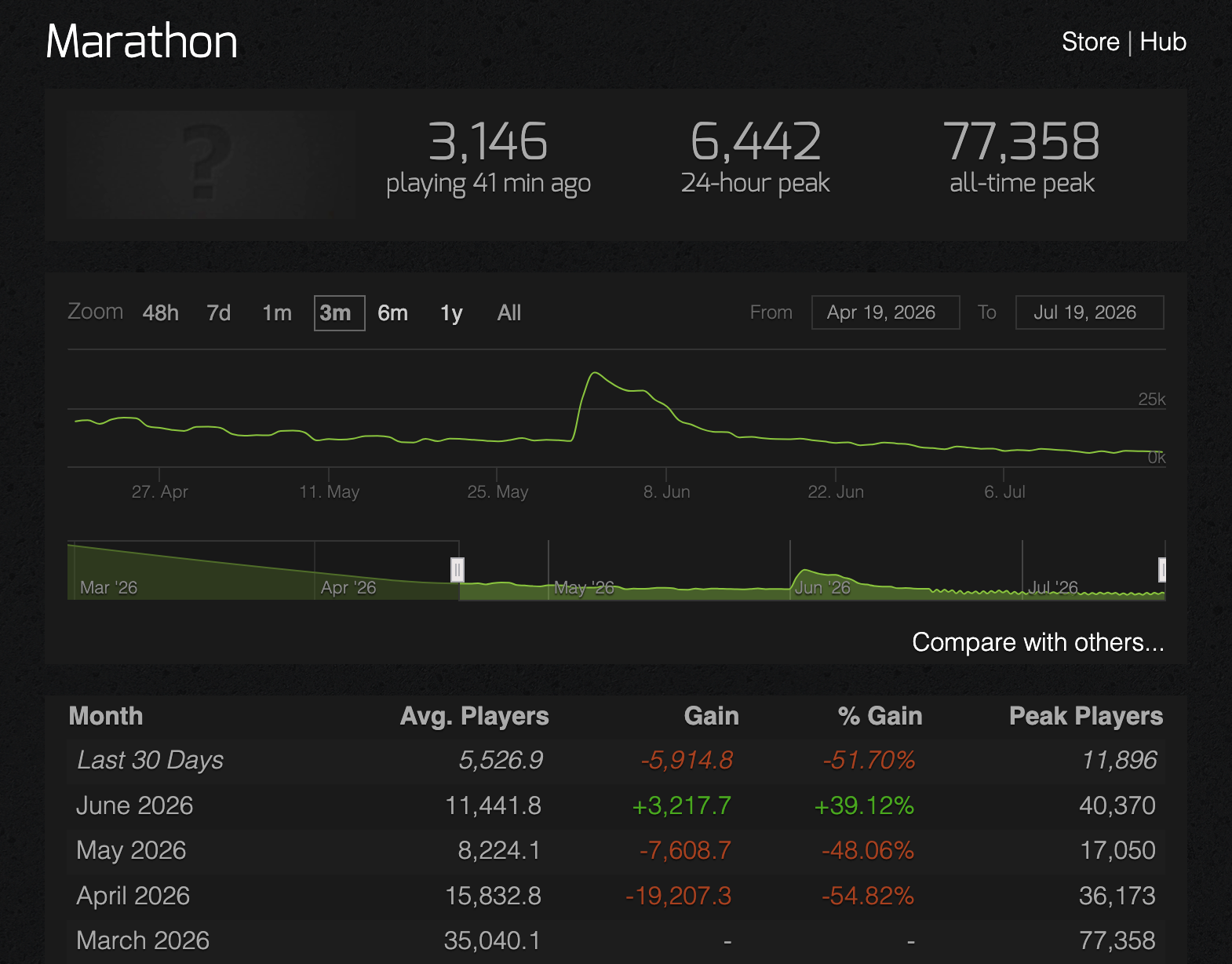Click the Jun '26 navigator label

[x=822, y=587]
